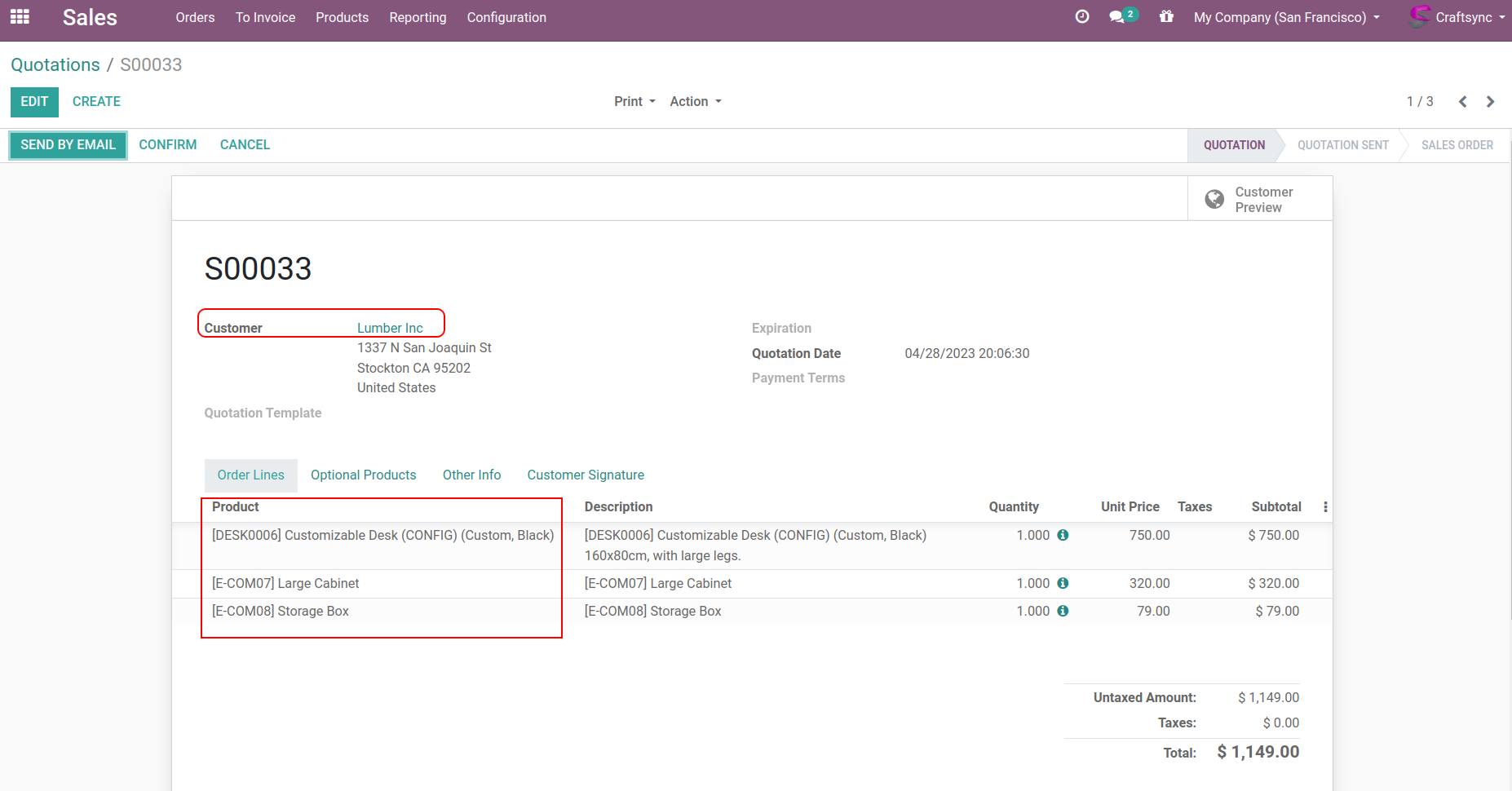Open the column options kebab menu

pos(1325,507)
